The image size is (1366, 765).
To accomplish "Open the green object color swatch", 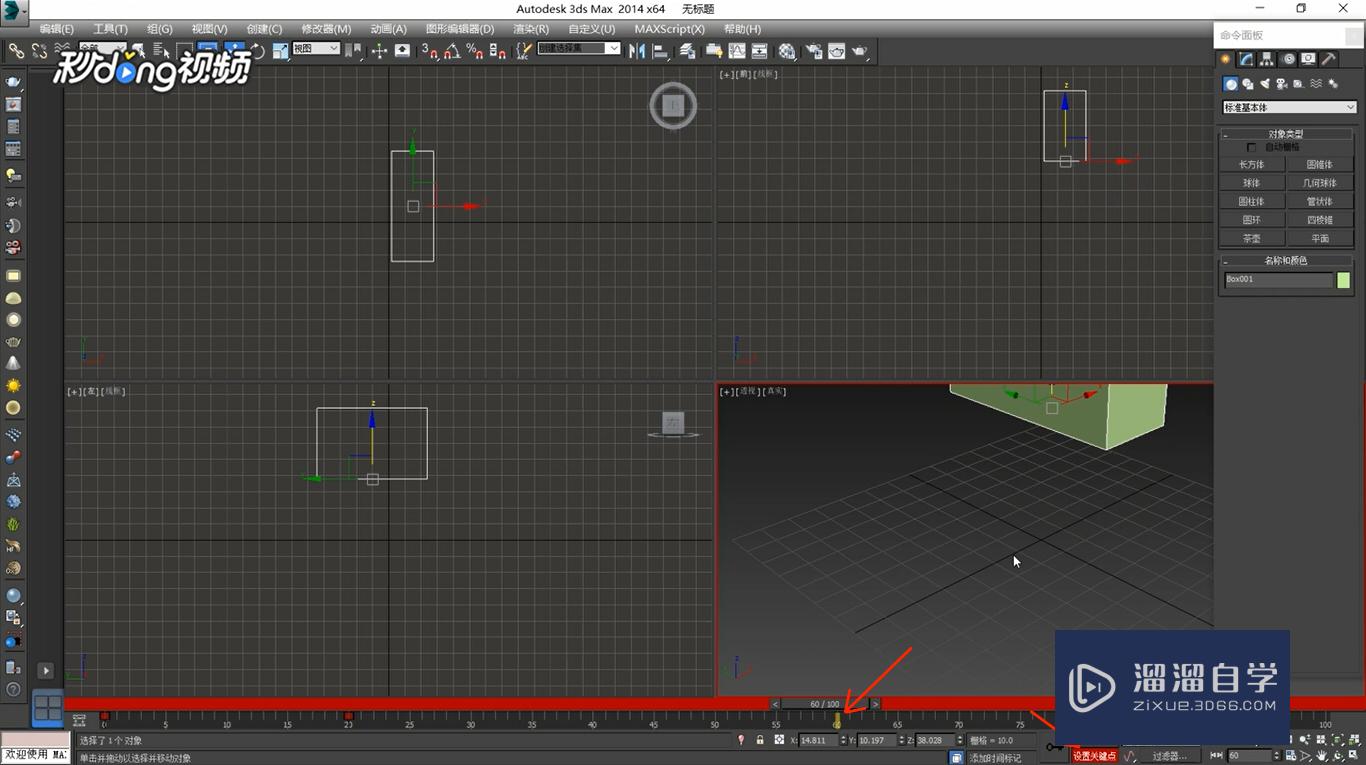I will pos(1344,280).
